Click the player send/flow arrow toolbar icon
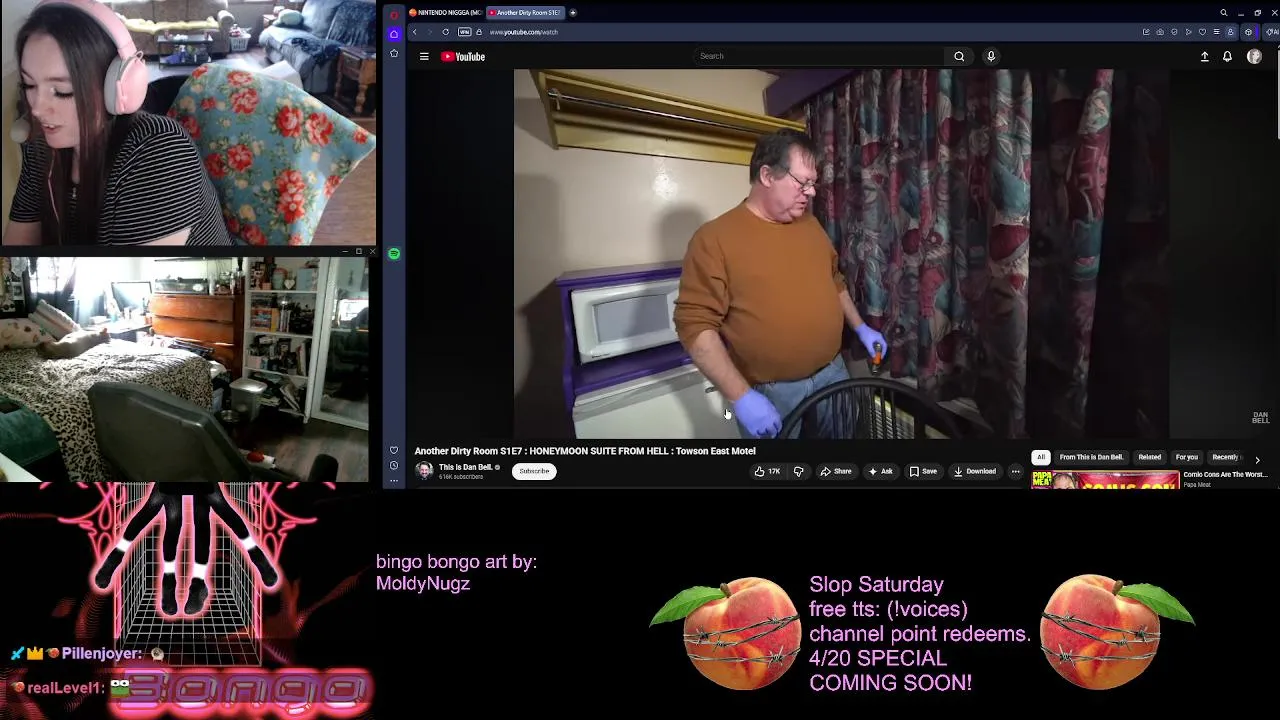The height and width of the screenshot is (720, 1280). coord(1188,32)
